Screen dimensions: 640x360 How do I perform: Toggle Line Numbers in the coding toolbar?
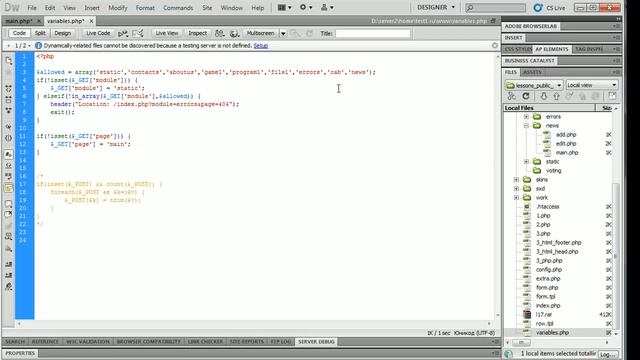(9, 154)
